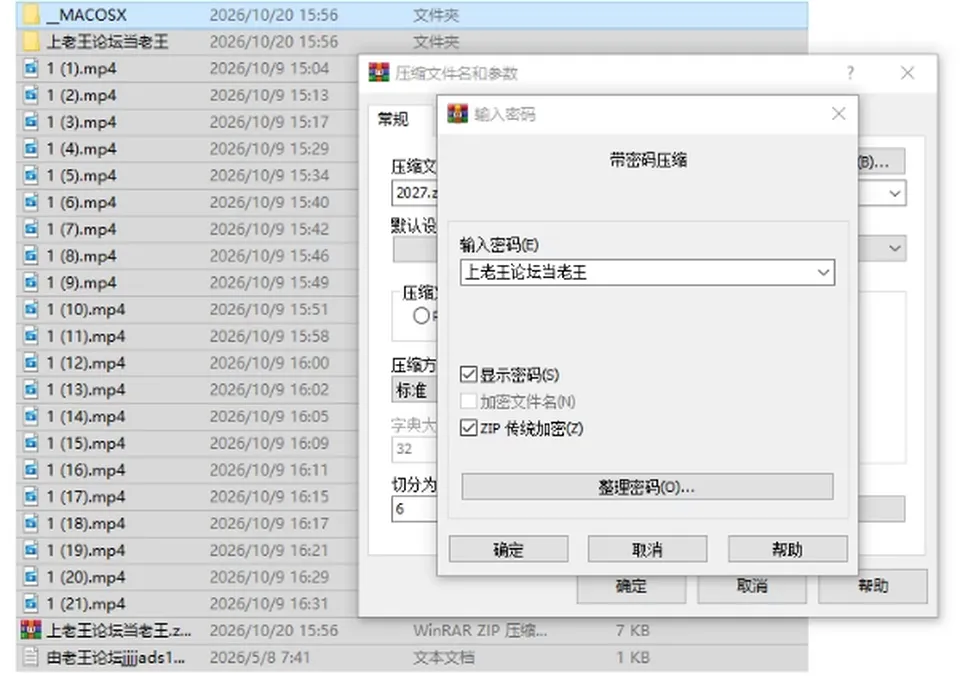The height and width of the screenshot is (695, 960).
Task: Click the help question mark in title bar
Action: (x=850, y=73)
